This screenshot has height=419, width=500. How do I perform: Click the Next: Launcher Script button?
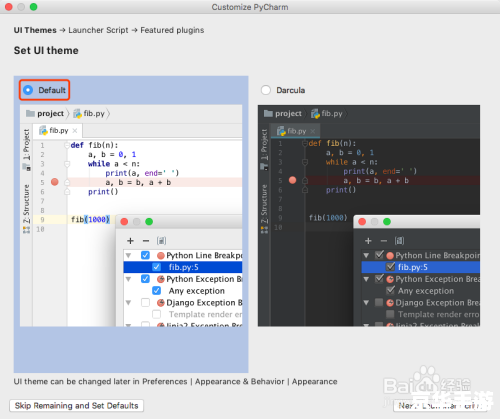pos(440,406)
